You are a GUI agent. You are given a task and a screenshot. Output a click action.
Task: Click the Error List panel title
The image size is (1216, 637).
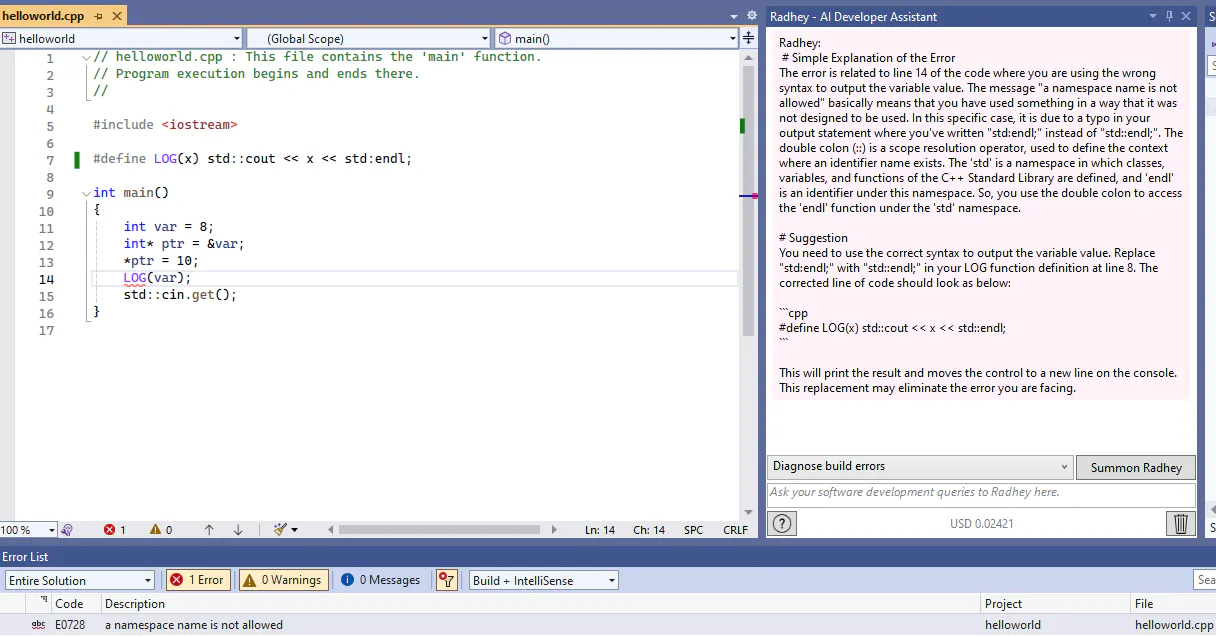(25, 556)
